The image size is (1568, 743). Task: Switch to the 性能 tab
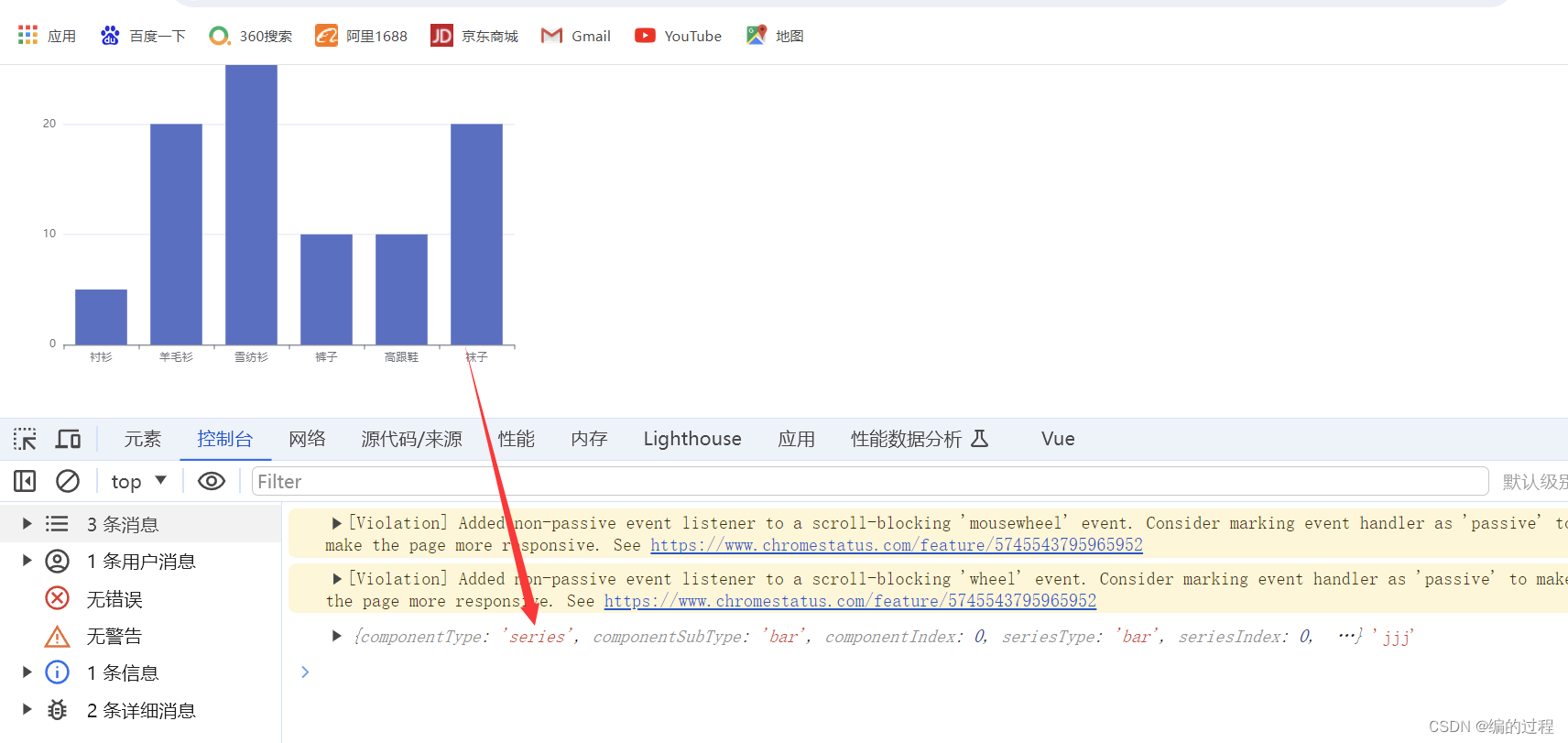point(517,439)
